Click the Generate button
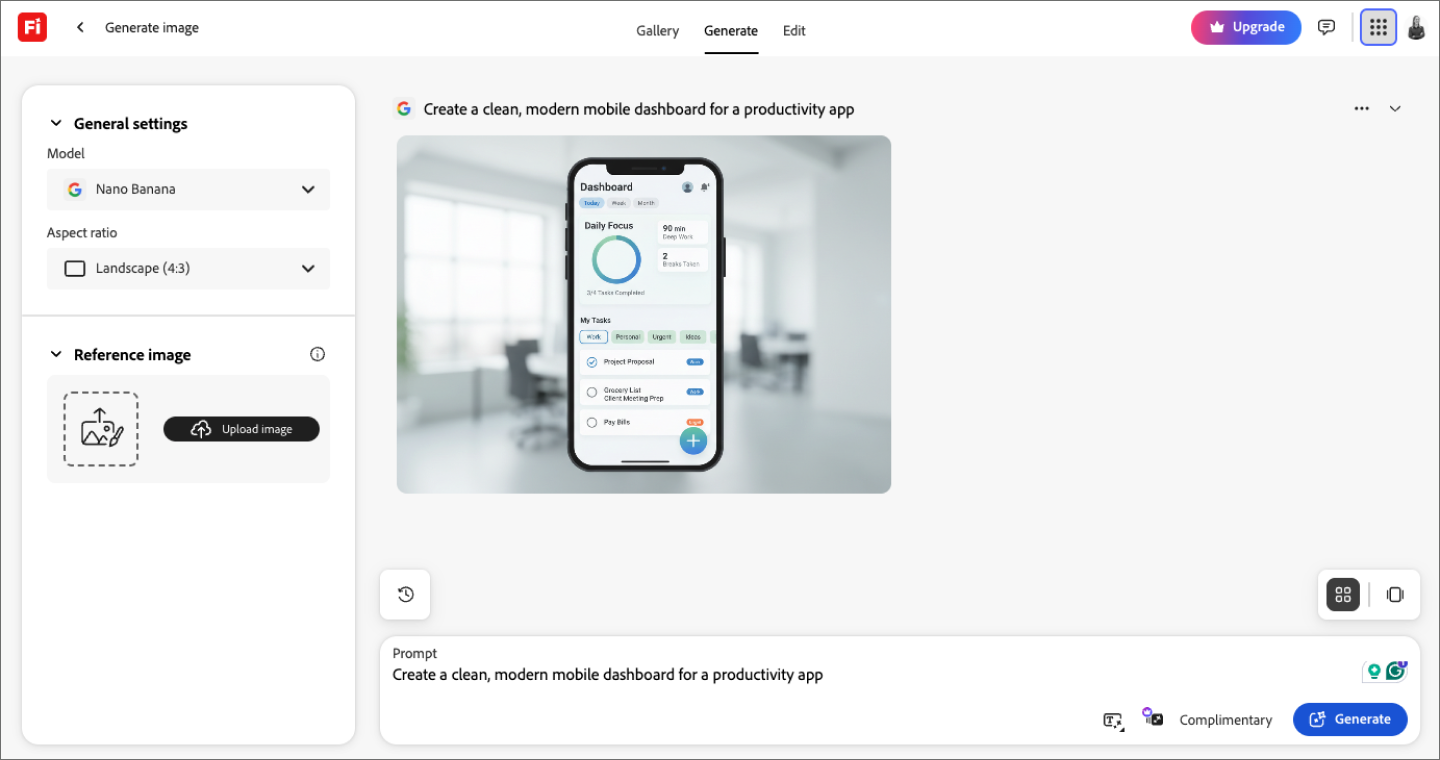 coord(1350,719)
